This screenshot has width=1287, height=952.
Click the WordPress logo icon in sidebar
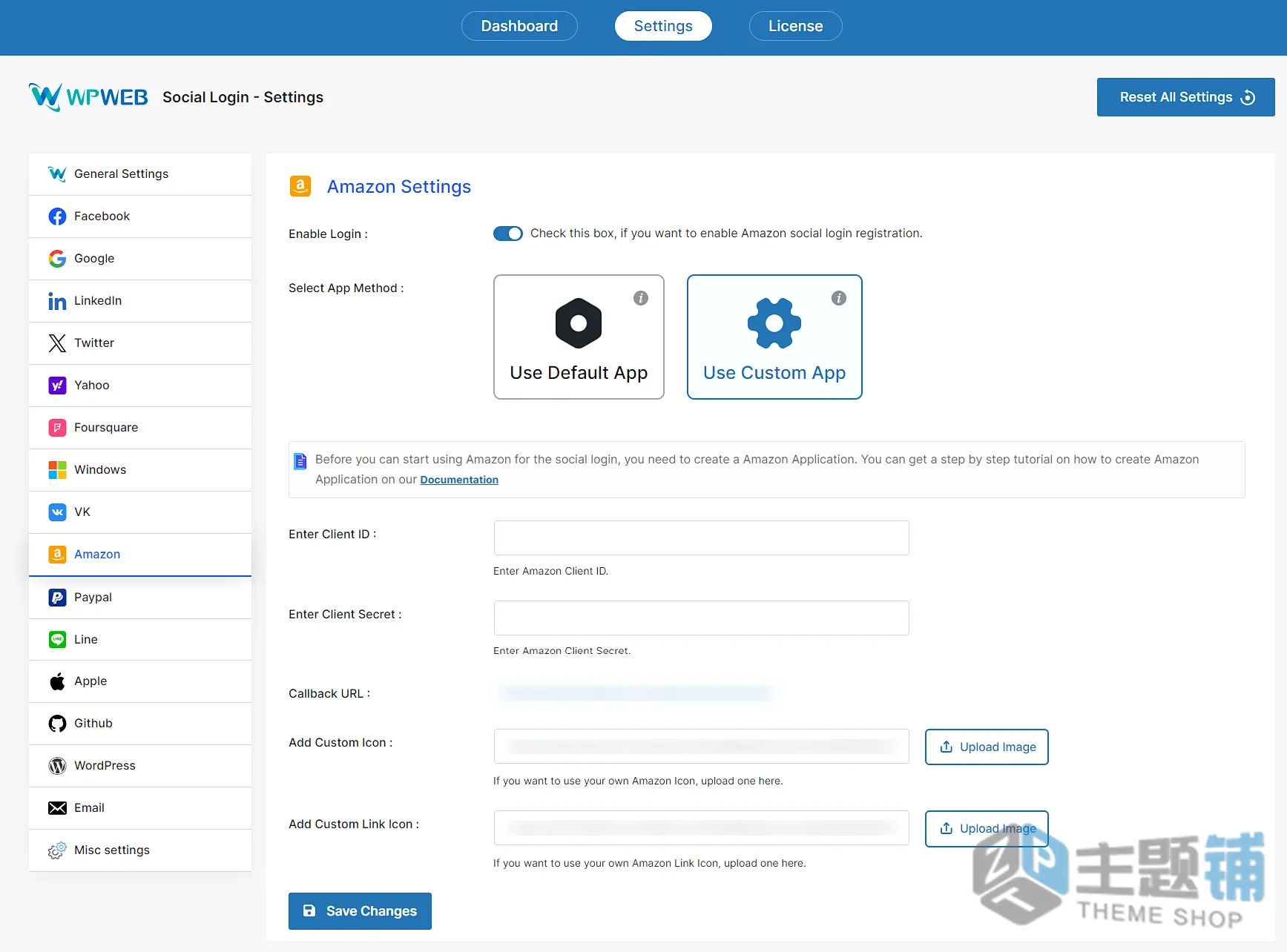[x=57, y=765]
